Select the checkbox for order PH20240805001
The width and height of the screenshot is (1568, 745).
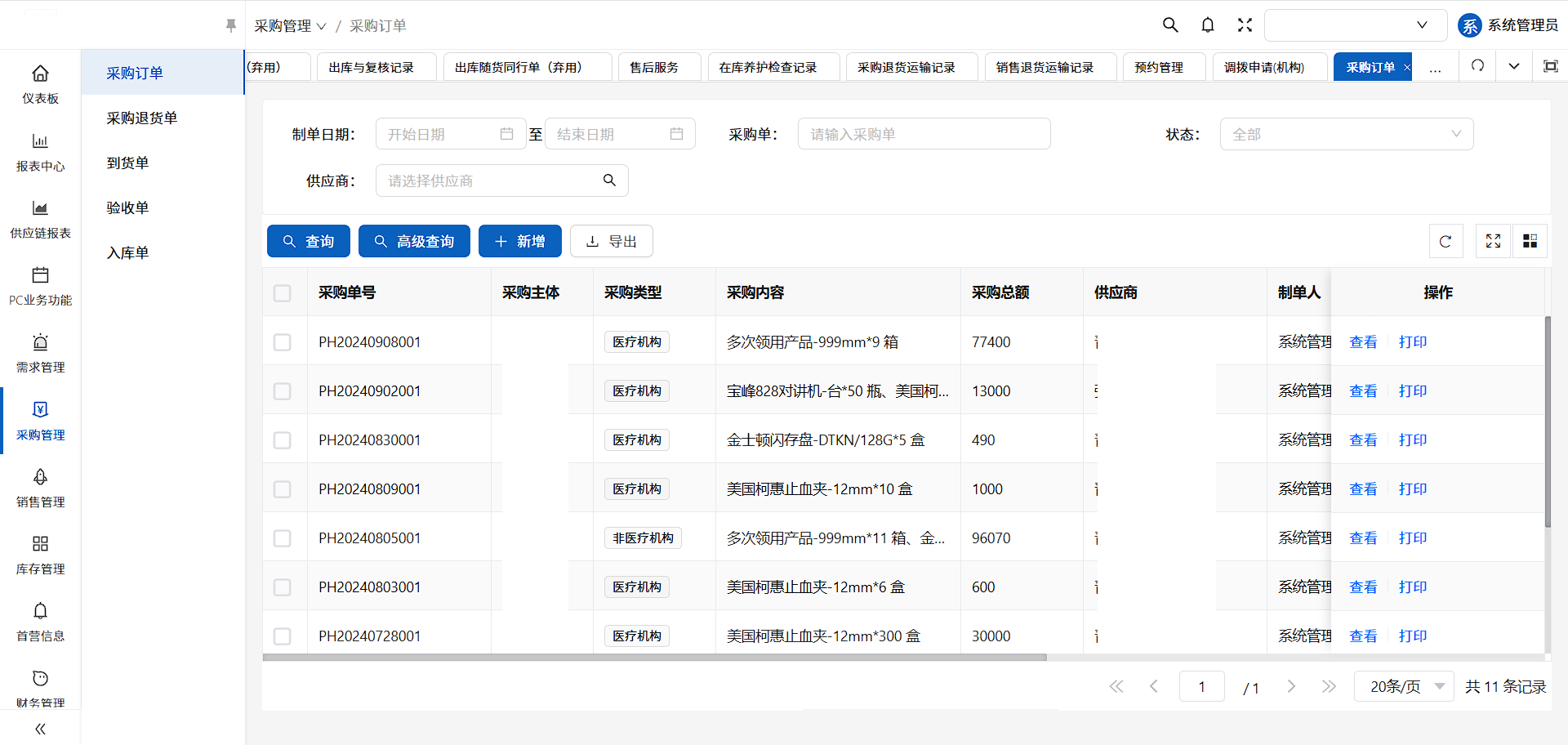[x=283, y=538]
